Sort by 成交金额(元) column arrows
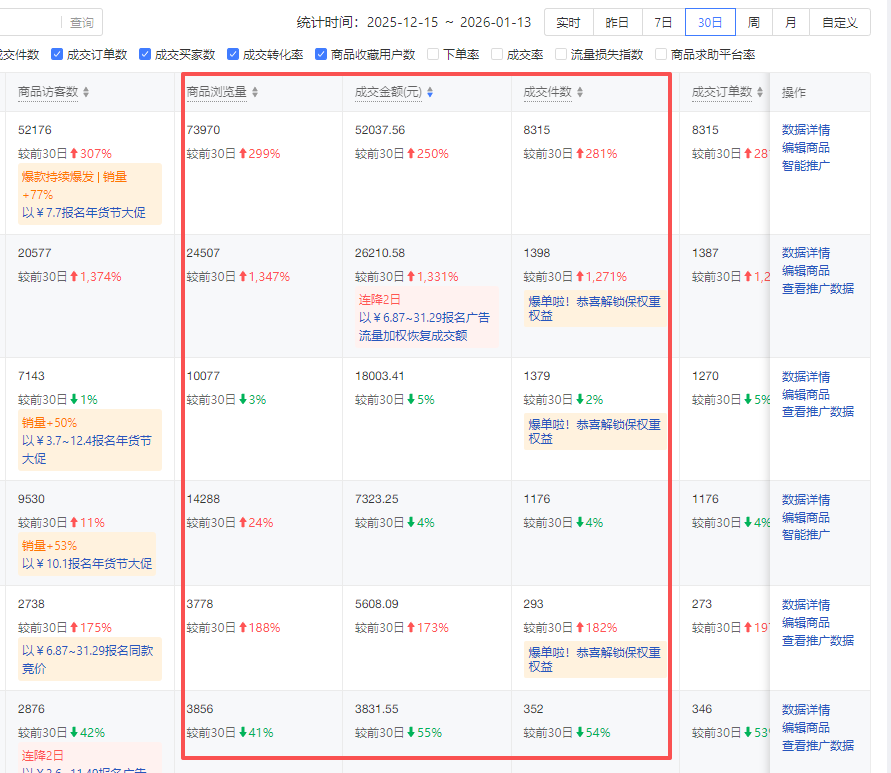Viewport: 891px width, 773px height. tap(430, 92)
